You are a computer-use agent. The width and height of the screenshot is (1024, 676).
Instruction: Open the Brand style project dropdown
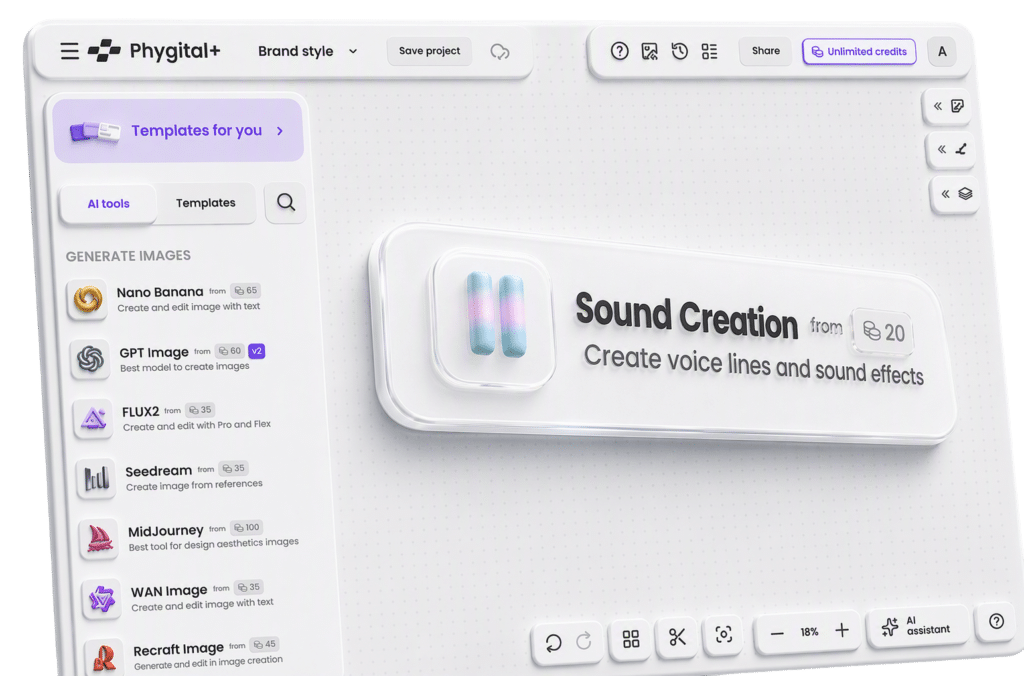pos(308,51)
